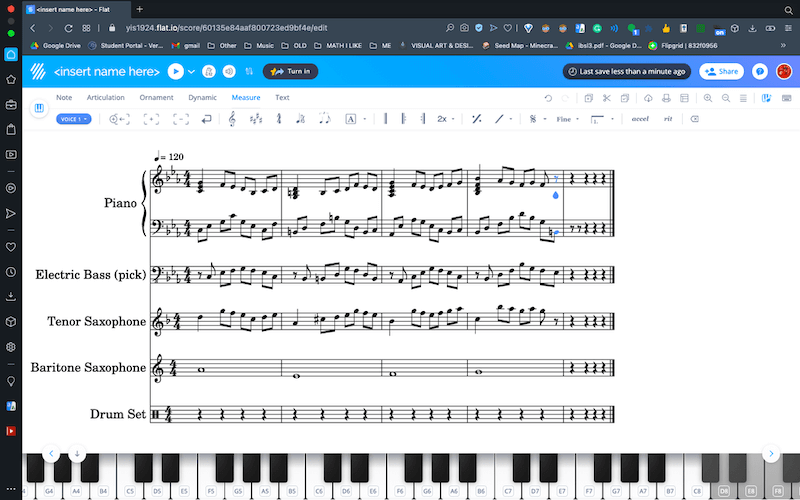This screenshot has height=500, width=800.
Task: Click the scissors cut icon
Action: (605, 98)
